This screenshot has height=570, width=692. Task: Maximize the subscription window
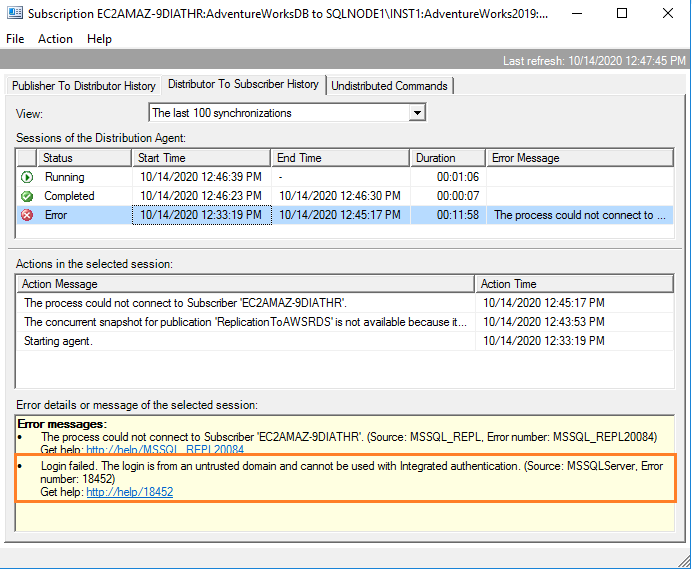(x=621, y=13)
